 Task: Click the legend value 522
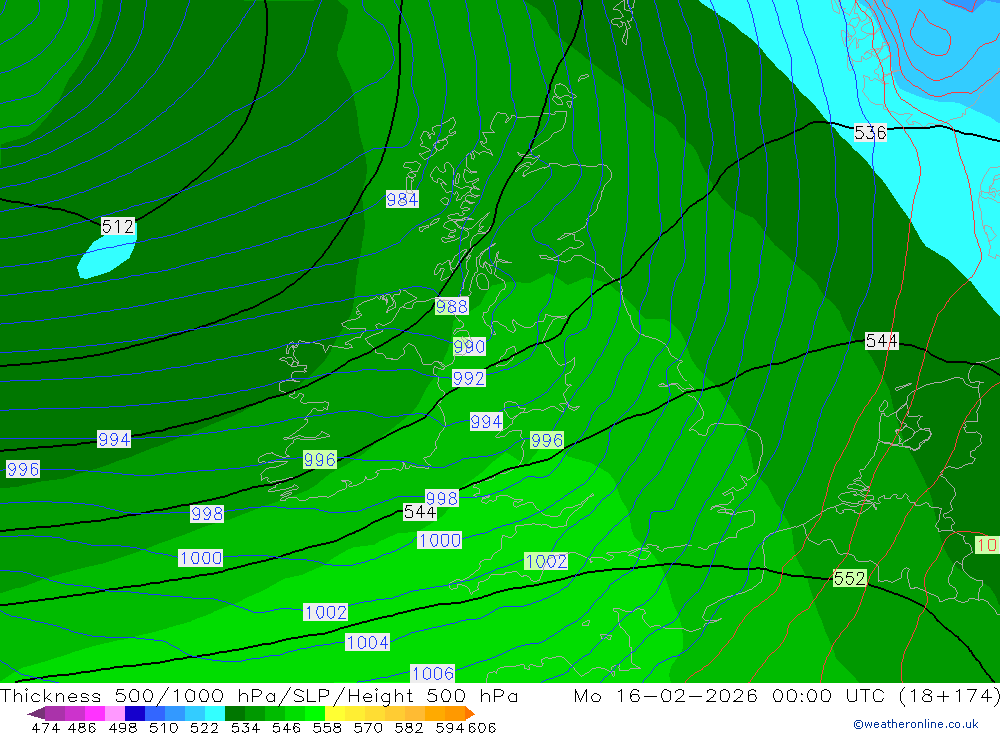(x=204, y=727)
